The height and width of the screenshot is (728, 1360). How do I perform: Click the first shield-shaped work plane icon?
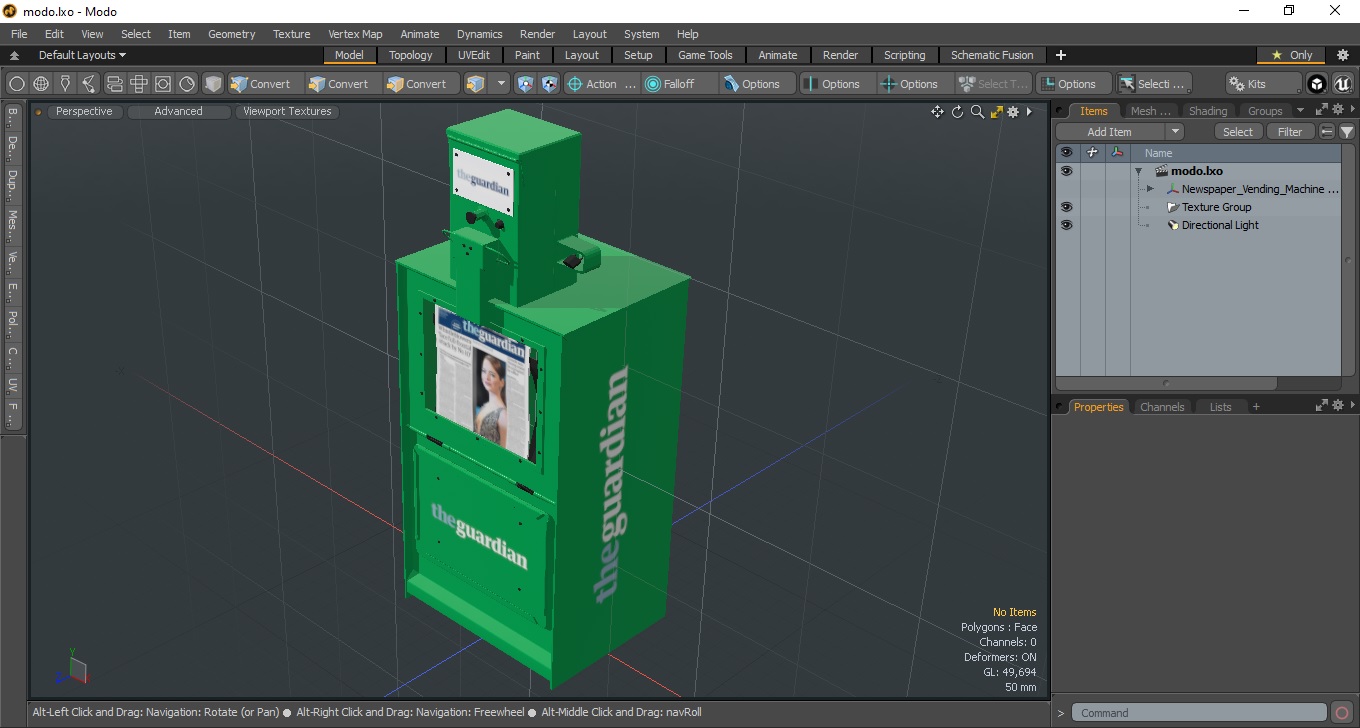(x=525, y=84)
